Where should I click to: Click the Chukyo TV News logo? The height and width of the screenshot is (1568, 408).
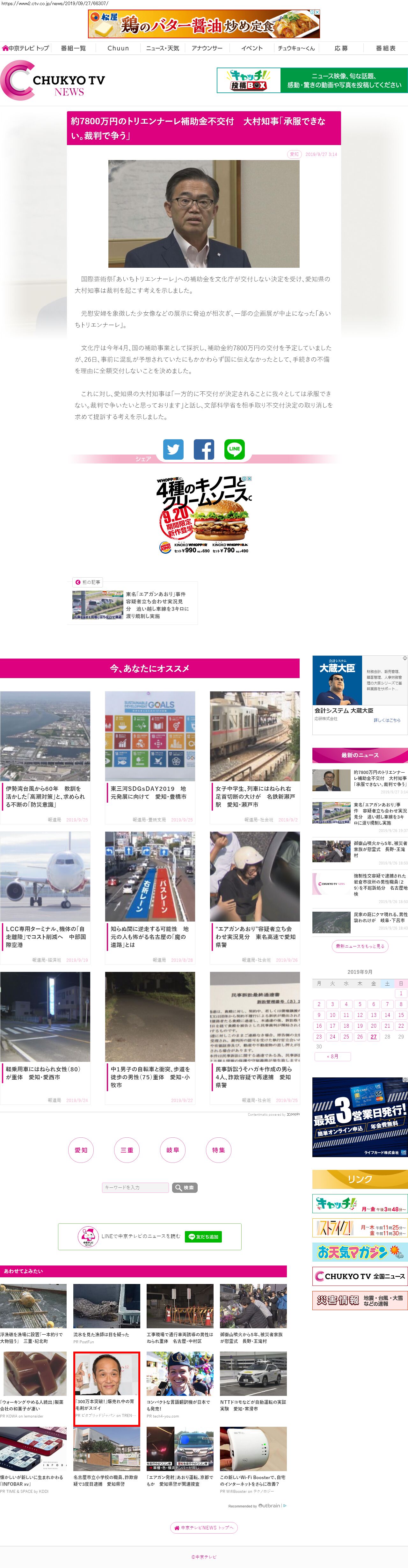(x=54, y=80)
